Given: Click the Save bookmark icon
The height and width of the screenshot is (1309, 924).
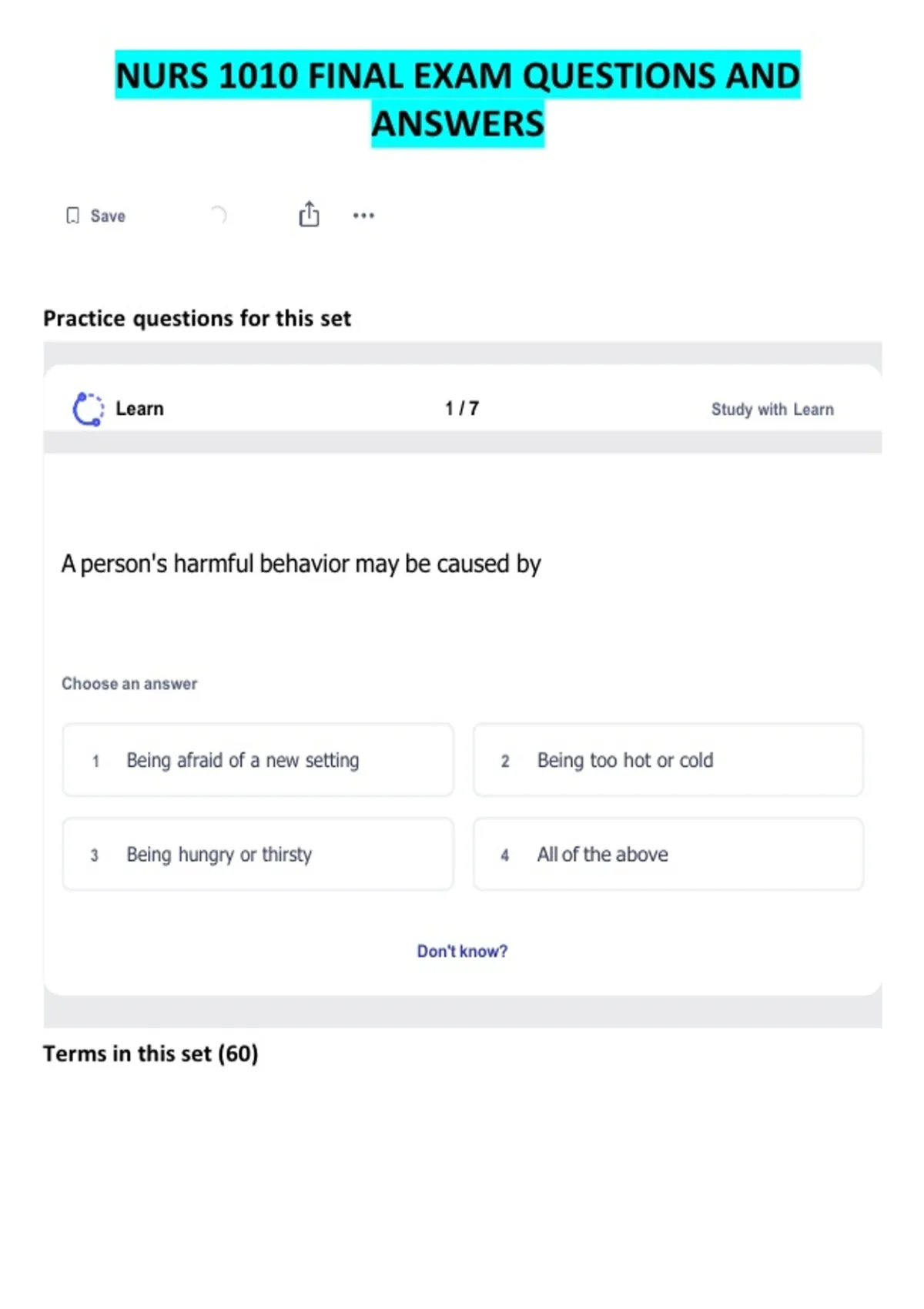Looking at the screenshot, I should pos(72,216).
